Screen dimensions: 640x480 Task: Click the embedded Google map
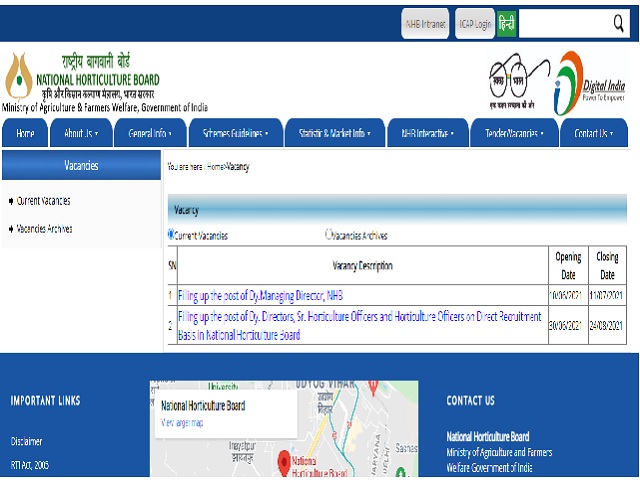coord(284,429)
